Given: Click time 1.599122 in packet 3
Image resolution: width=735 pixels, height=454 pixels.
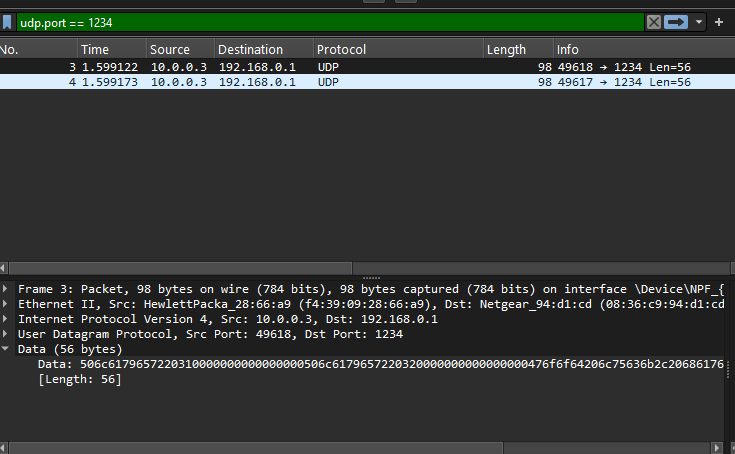Looking at the screenshot, I should pos(110,67).
